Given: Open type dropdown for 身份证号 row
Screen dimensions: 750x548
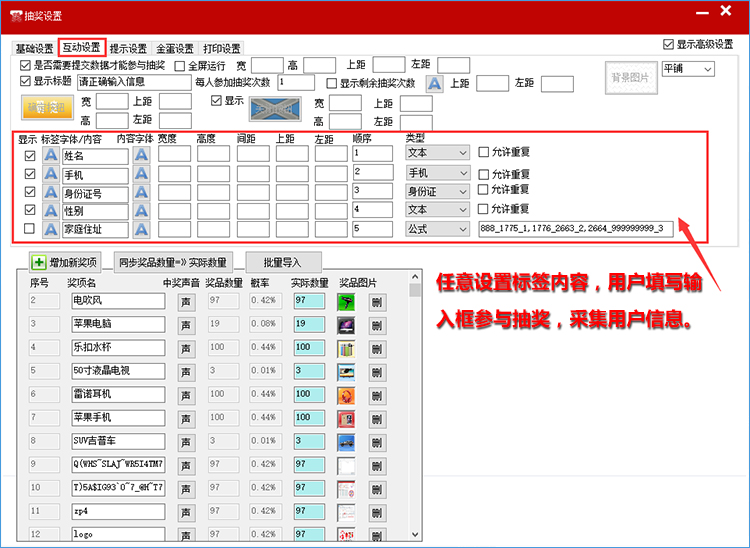Looking at the screenshot, I should [x=437, y=191].
